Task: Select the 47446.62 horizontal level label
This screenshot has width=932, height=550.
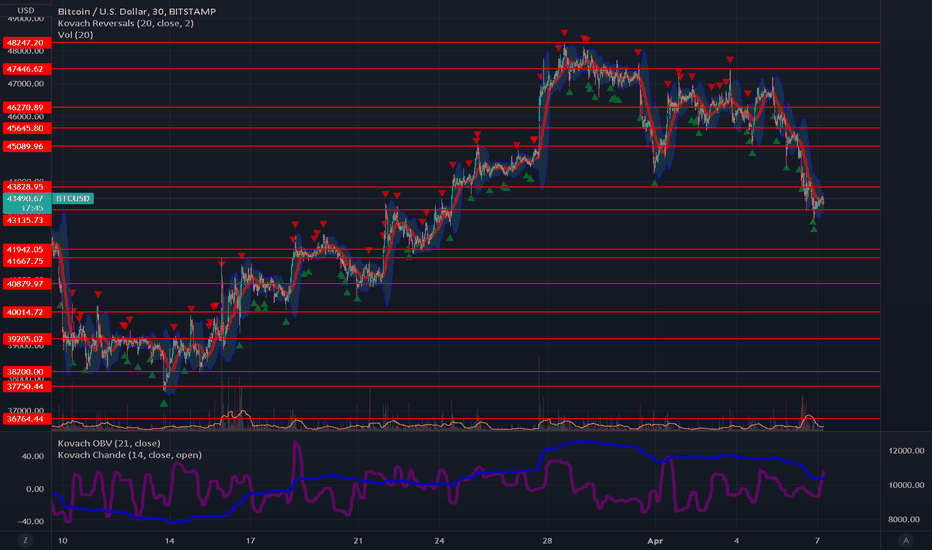Action: tap(27, 69)
